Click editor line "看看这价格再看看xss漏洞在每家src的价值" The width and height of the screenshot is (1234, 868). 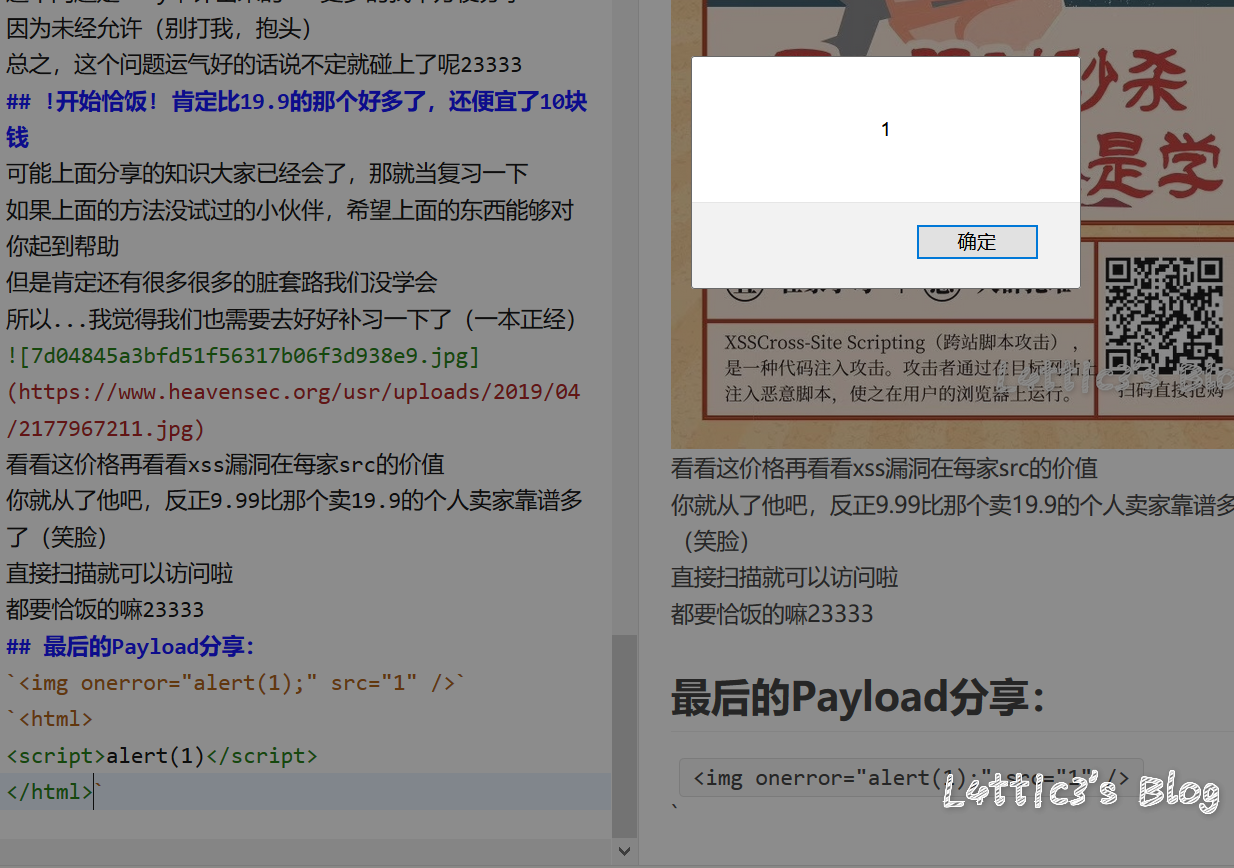tap(225, 464)
